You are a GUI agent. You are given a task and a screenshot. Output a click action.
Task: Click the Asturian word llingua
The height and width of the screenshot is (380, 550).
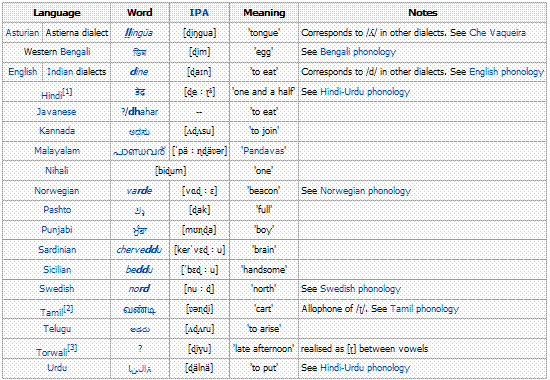139,33
